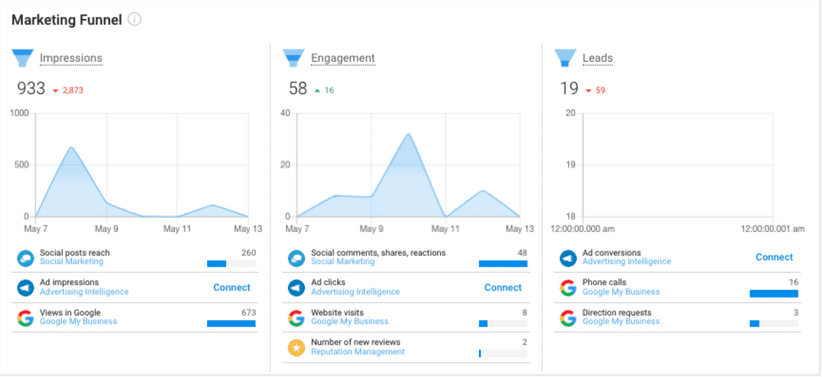Open Google My Business link under Views in Google

tap(78, 322)
